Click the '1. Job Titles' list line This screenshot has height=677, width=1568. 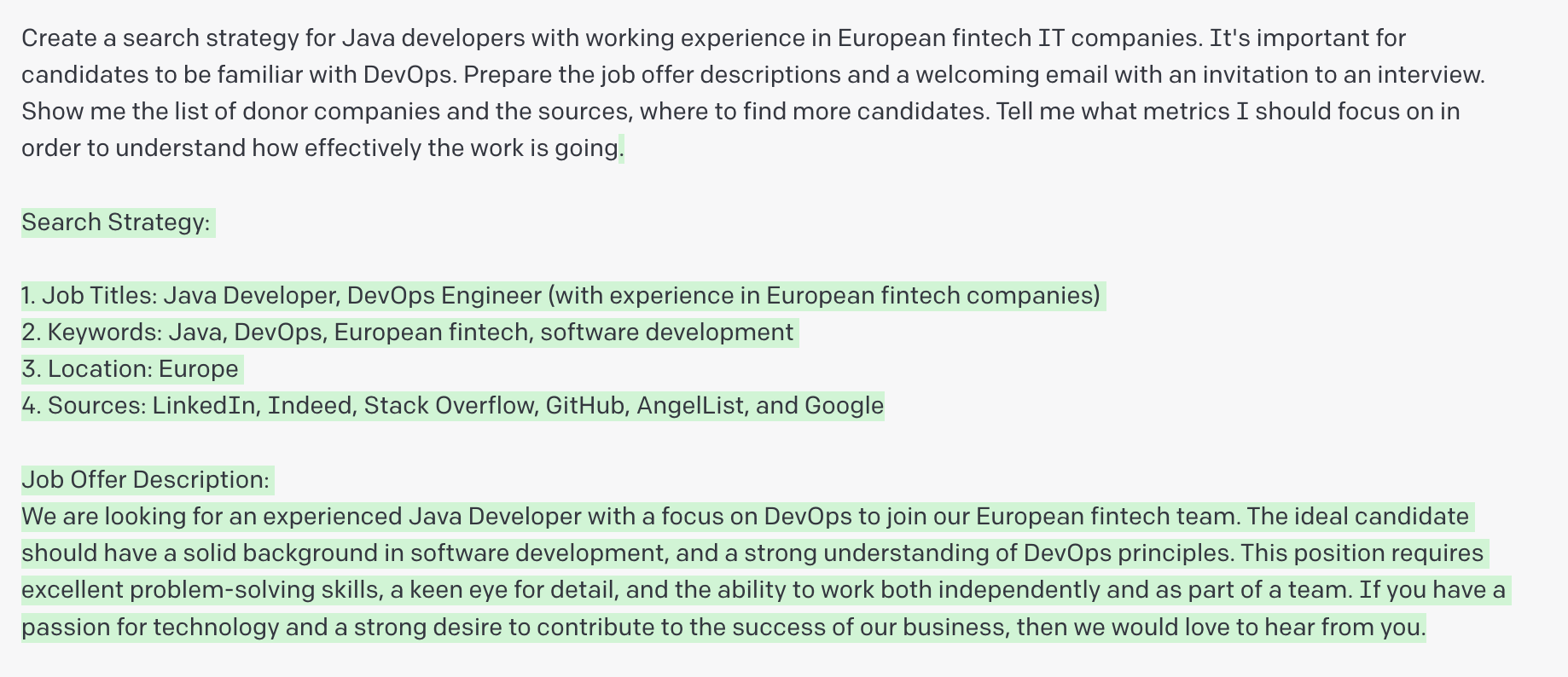(561, 296)
